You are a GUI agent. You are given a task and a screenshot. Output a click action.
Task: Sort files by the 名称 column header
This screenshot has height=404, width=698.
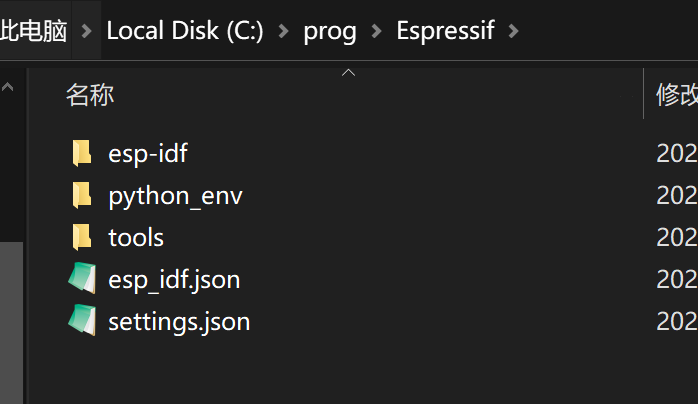[90, 95]
